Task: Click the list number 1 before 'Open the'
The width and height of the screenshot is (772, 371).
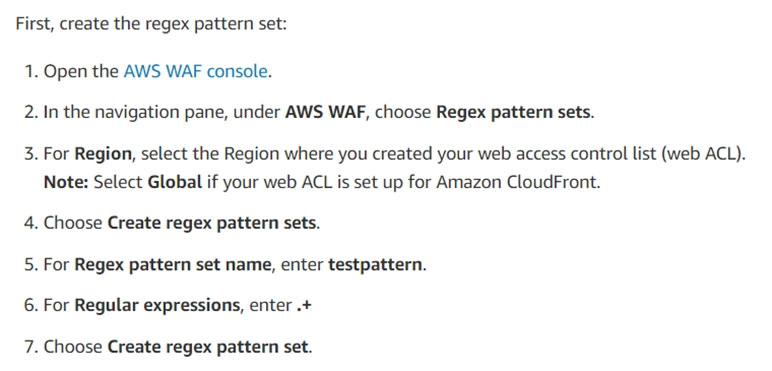Action: [x=31, y=71]
